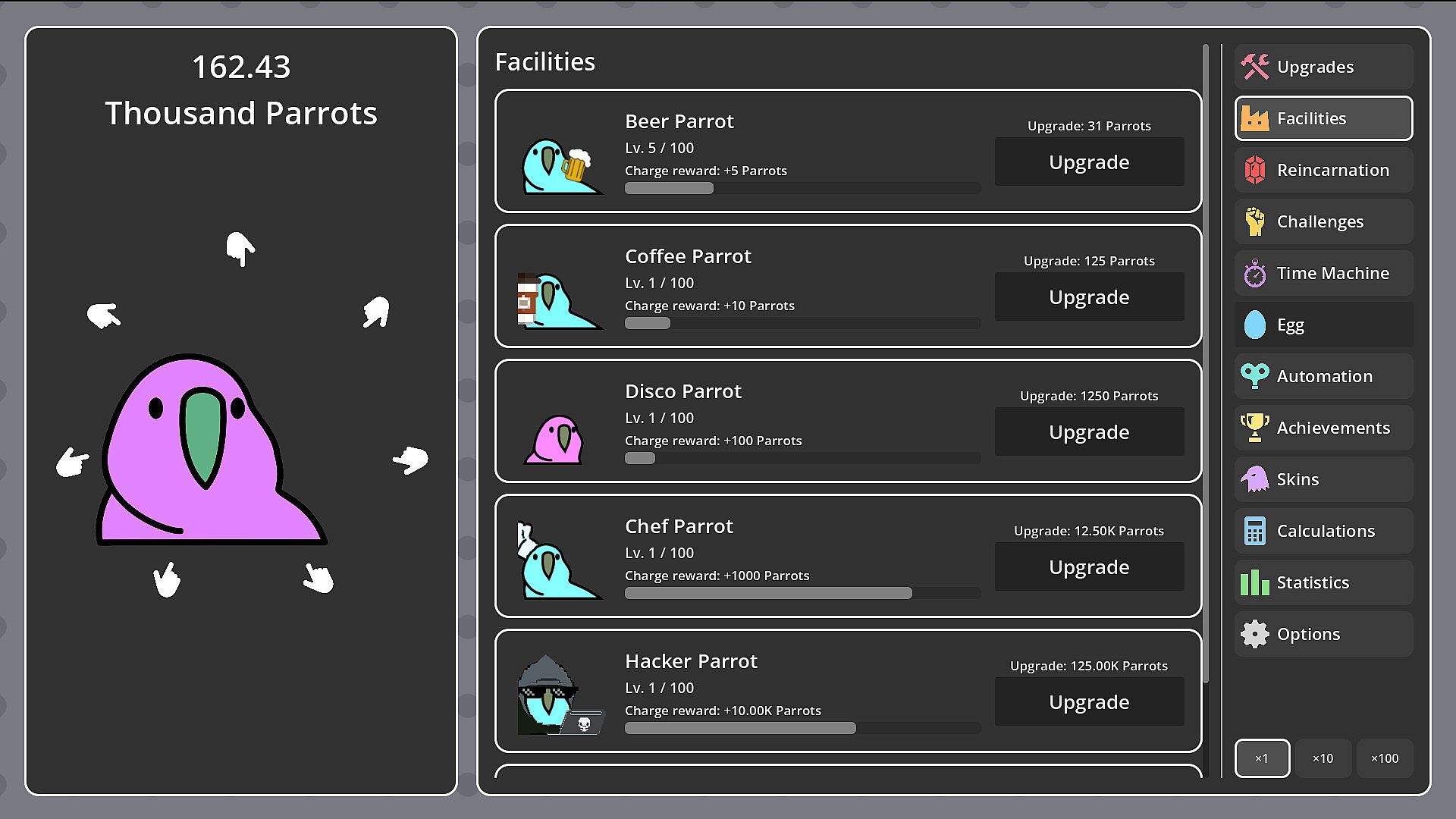Open the Upgrades menu
The image size is (1456, 819).
[1323, 67]
